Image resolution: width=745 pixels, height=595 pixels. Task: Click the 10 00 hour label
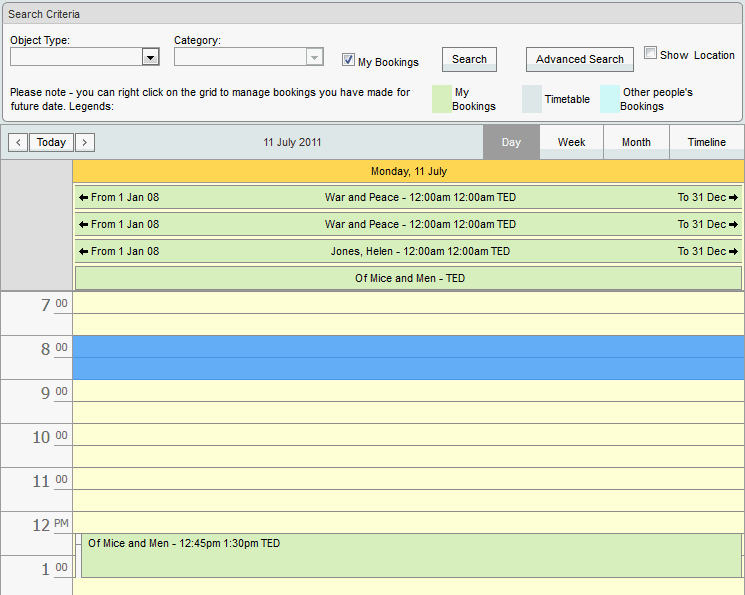click(50, 437)
